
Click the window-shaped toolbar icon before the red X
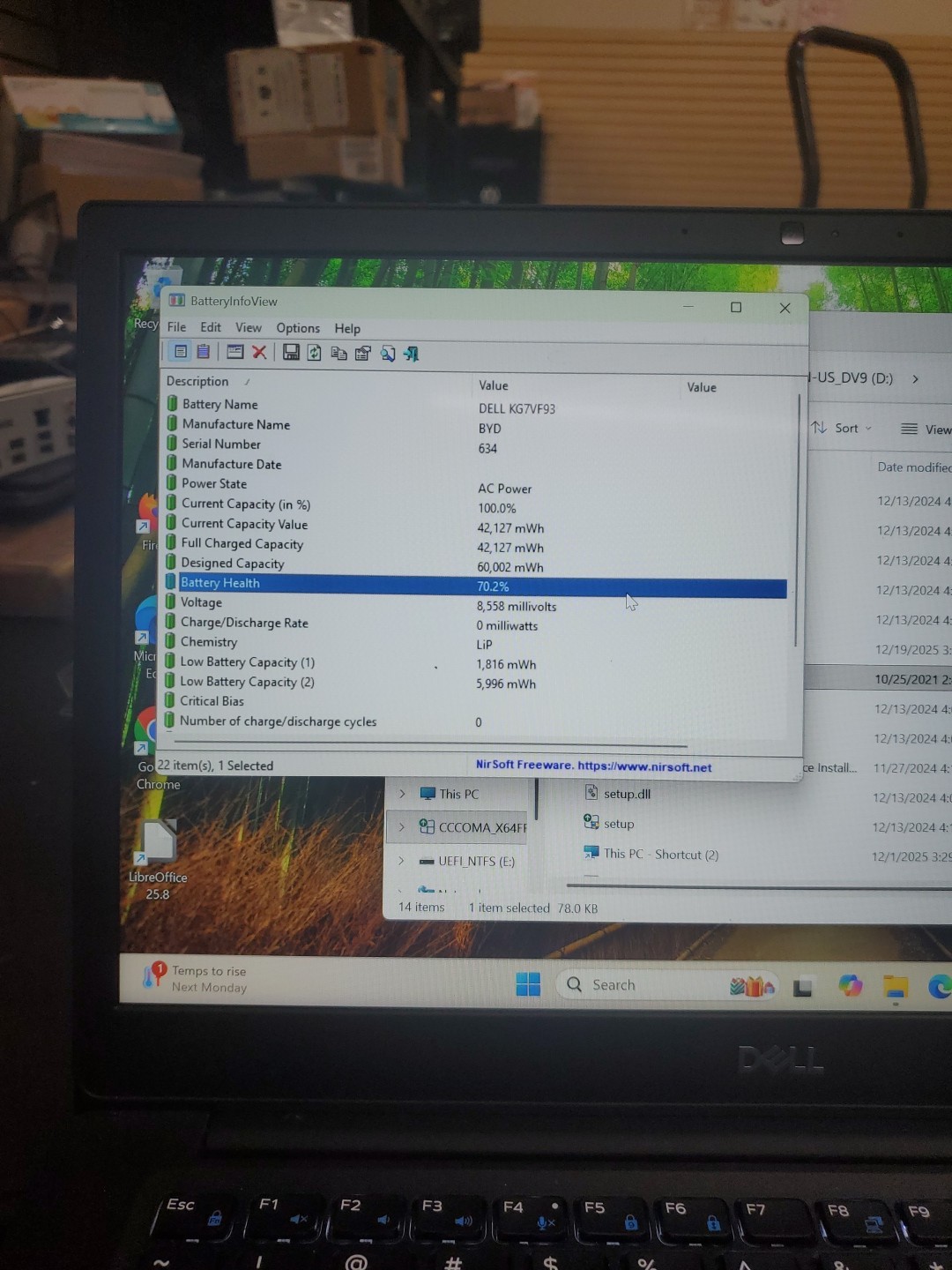pos(235,352)
